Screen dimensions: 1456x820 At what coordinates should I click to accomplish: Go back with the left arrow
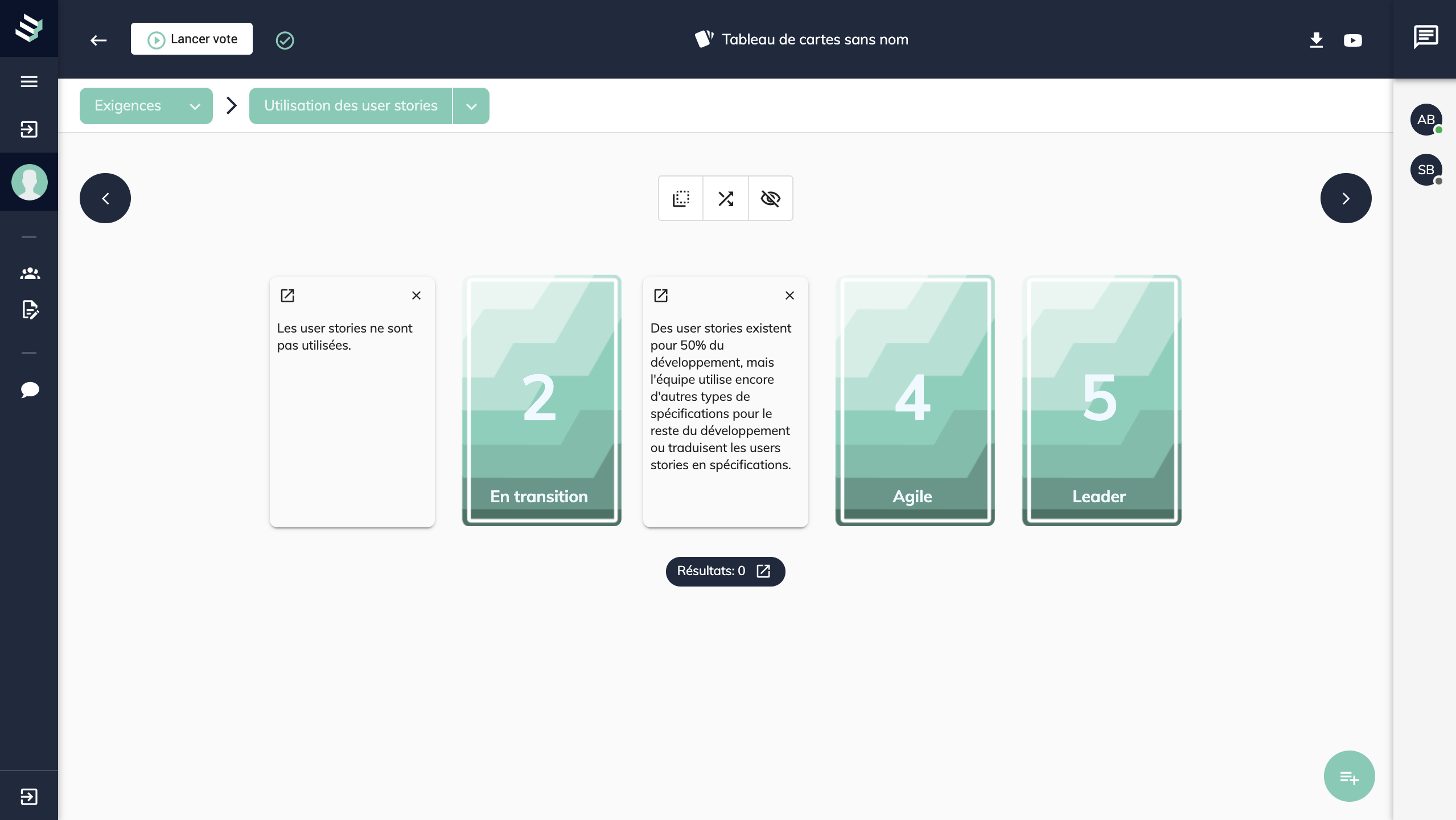click(98, 40)
